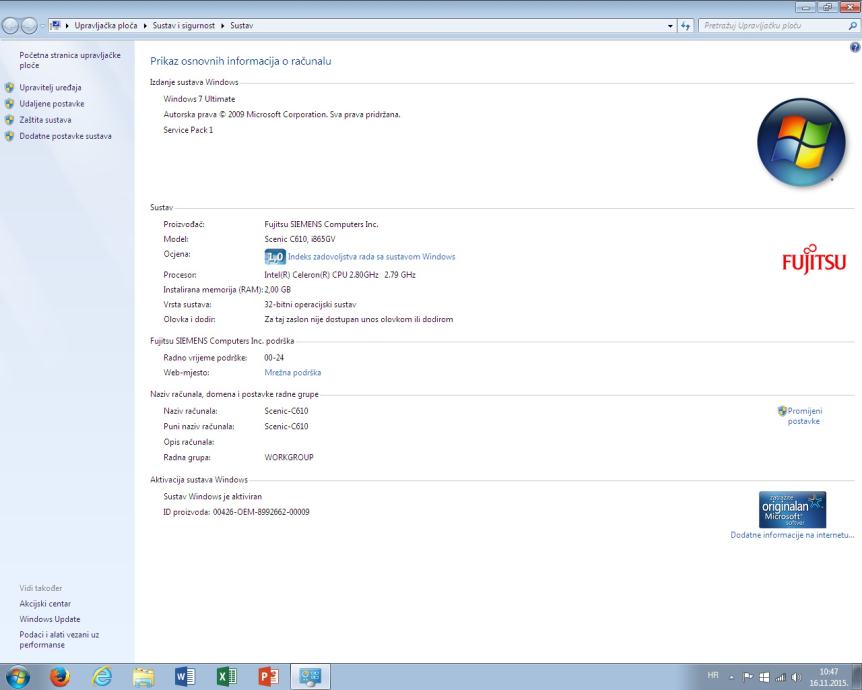862x690 pixels.
Task: Open Firefox from the taskbar
Action: tap(59, 675)
